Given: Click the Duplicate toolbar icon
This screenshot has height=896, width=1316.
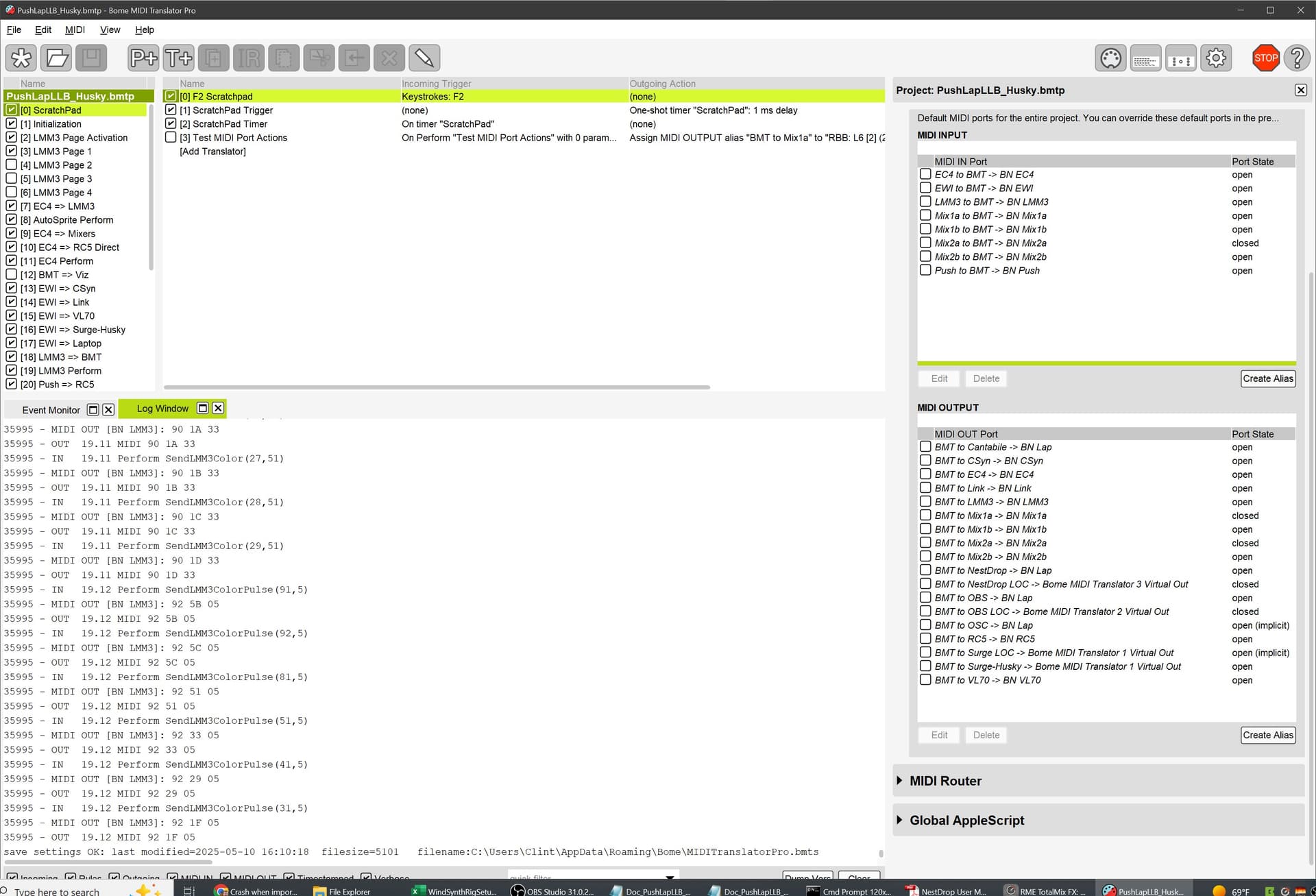Looking at the screenshot, I should 213,58.
